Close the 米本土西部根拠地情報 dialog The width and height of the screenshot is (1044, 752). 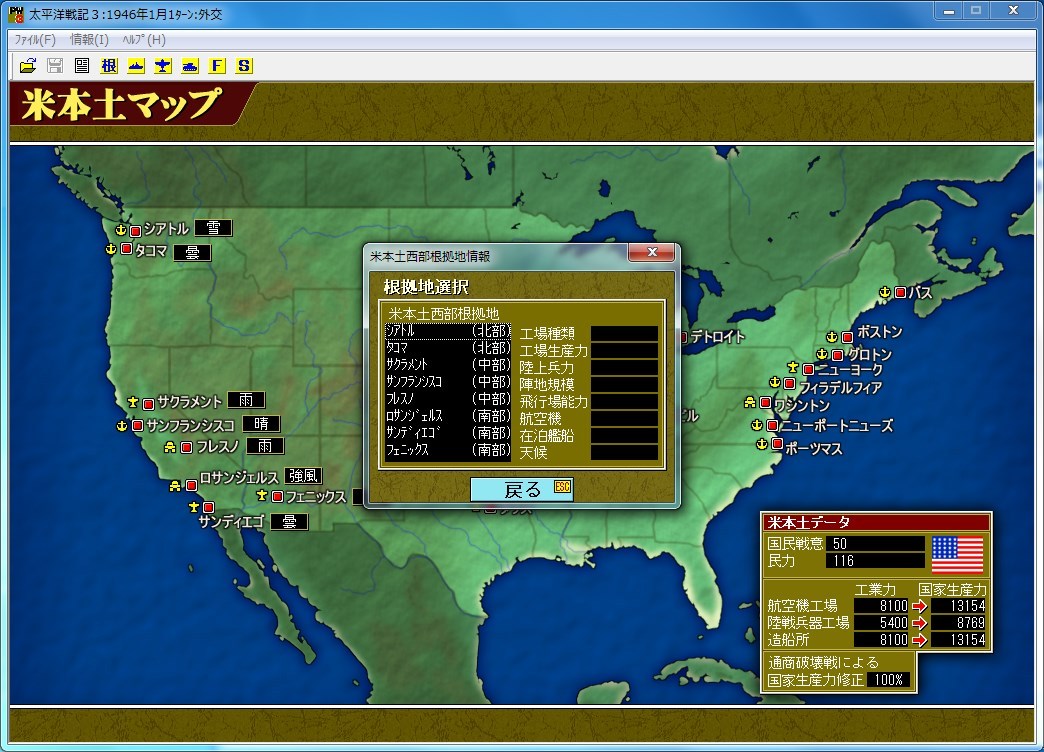point(652,252)
